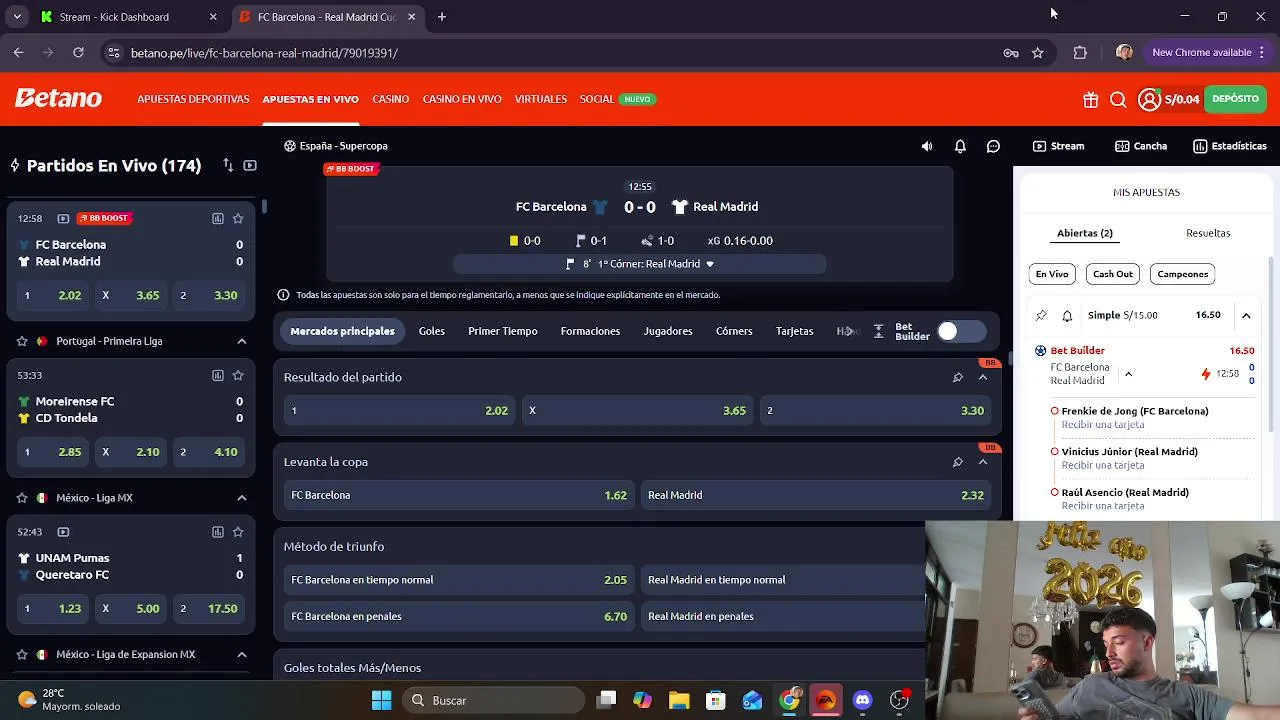
Task: Collapse the Simple S/15.00 bet
Action: 1246,315
